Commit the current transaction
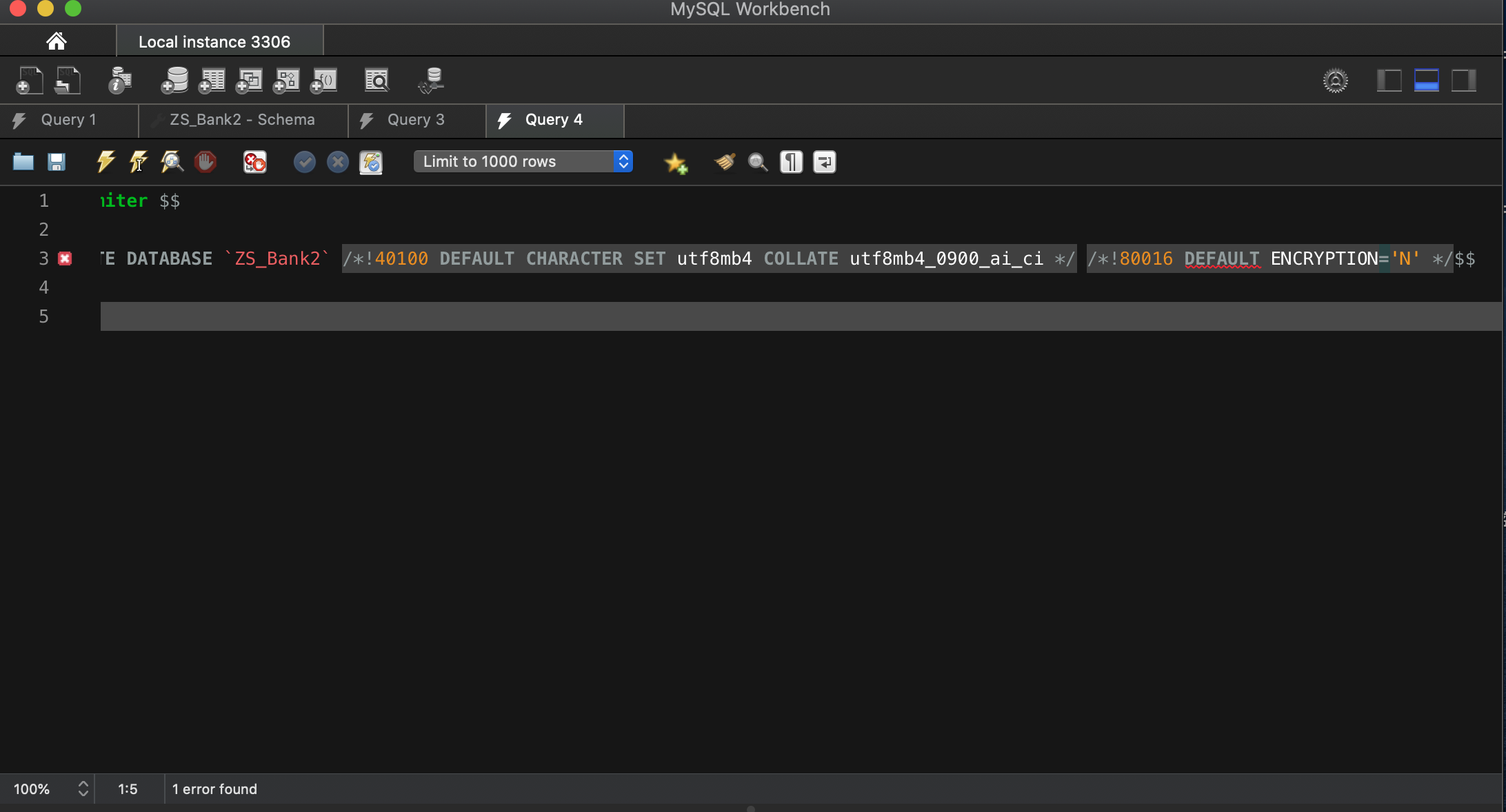 click(304, 162)
